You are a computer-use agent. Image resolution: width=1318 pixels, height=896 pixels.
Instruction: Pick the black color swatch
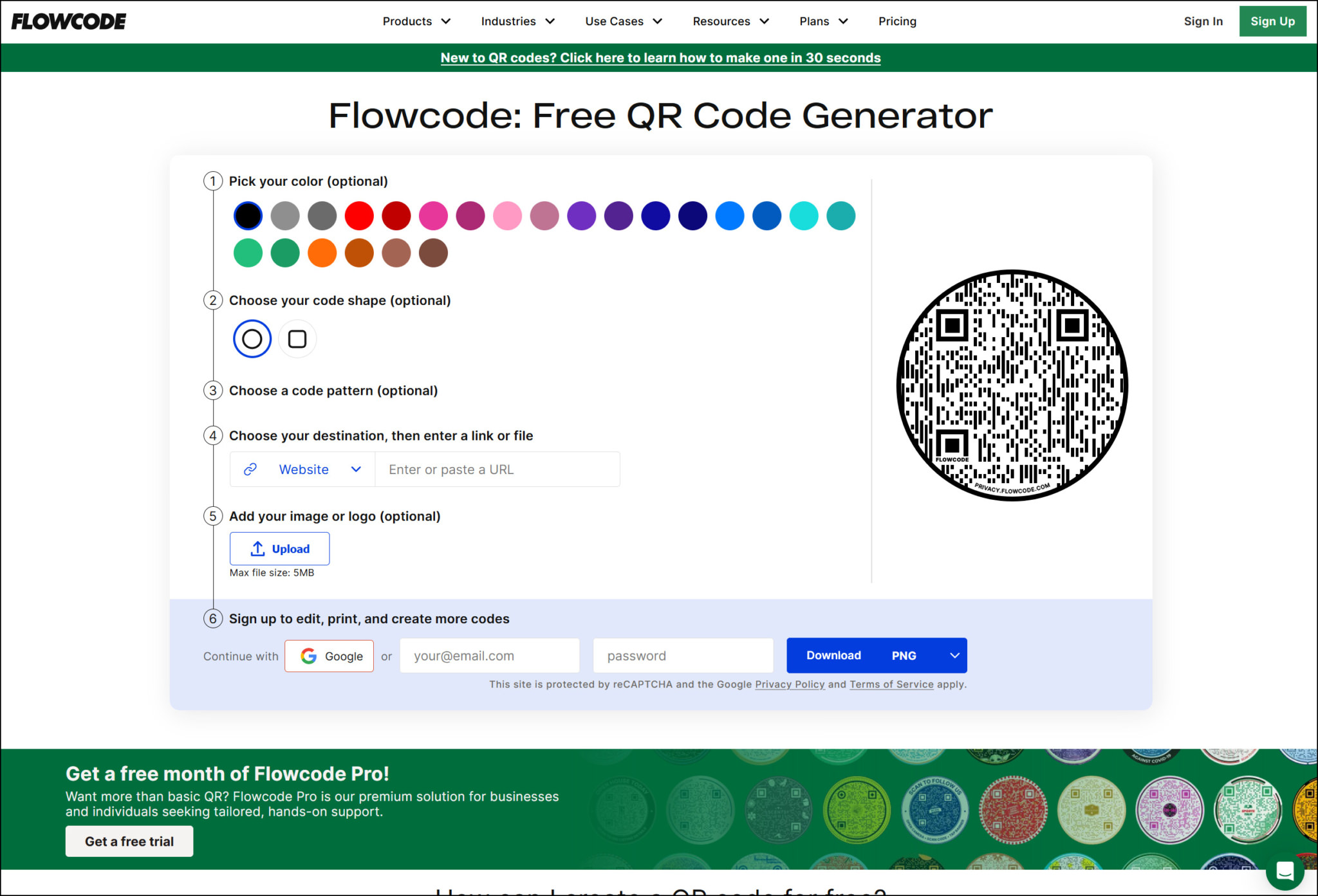248,215
